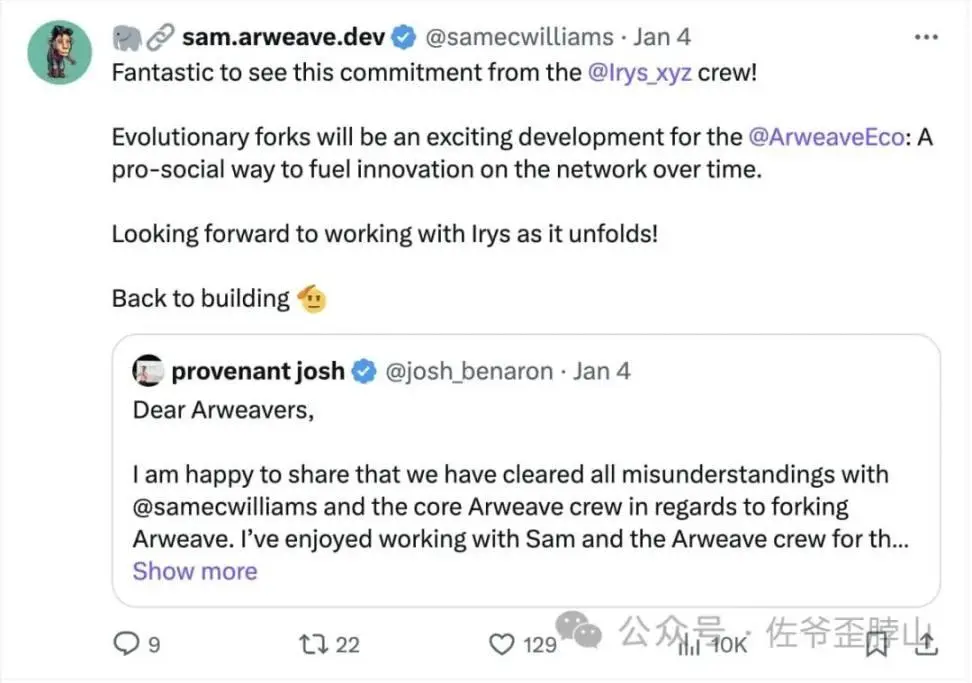972x683 pixels.
Task: Click provenant josh verified badge
Action: 364,371
